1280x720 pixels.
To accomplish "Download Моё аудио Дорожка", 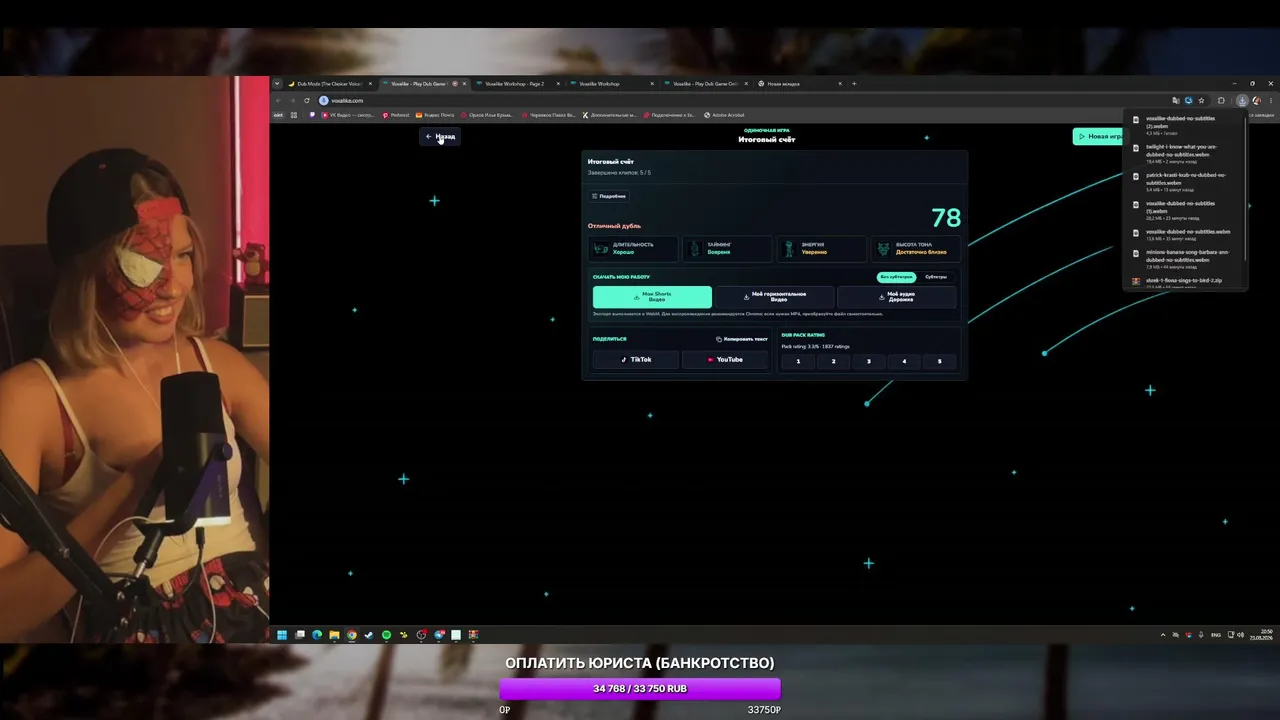I will coord(897,297).
